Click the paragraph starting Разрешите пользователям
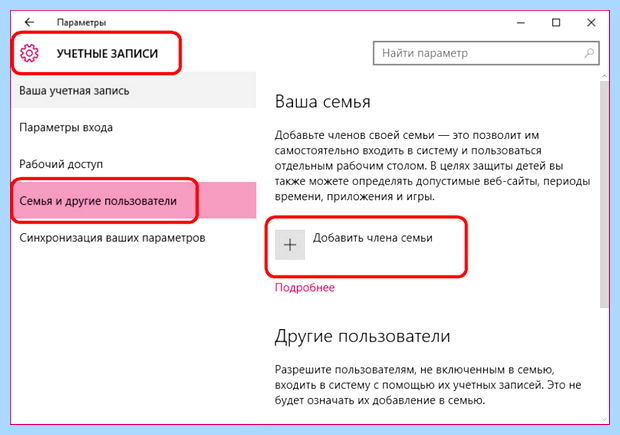620x435 pixels. (428, 385)
